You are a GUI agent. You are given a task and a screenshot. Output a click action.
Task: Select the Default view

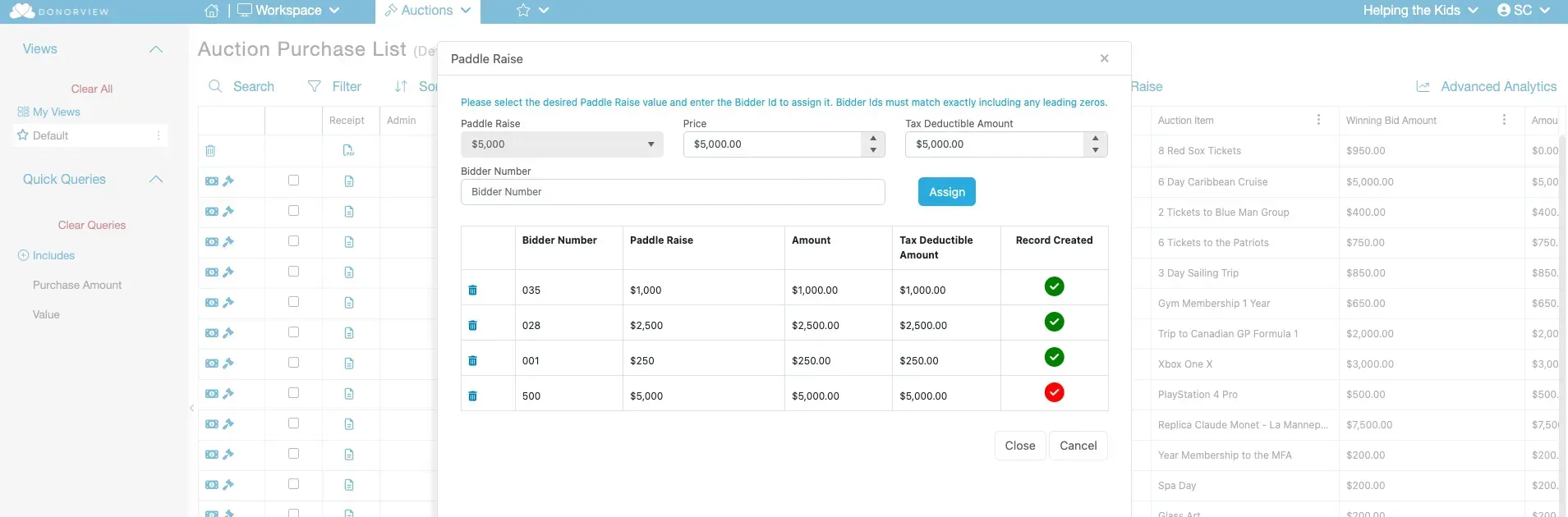50,136
